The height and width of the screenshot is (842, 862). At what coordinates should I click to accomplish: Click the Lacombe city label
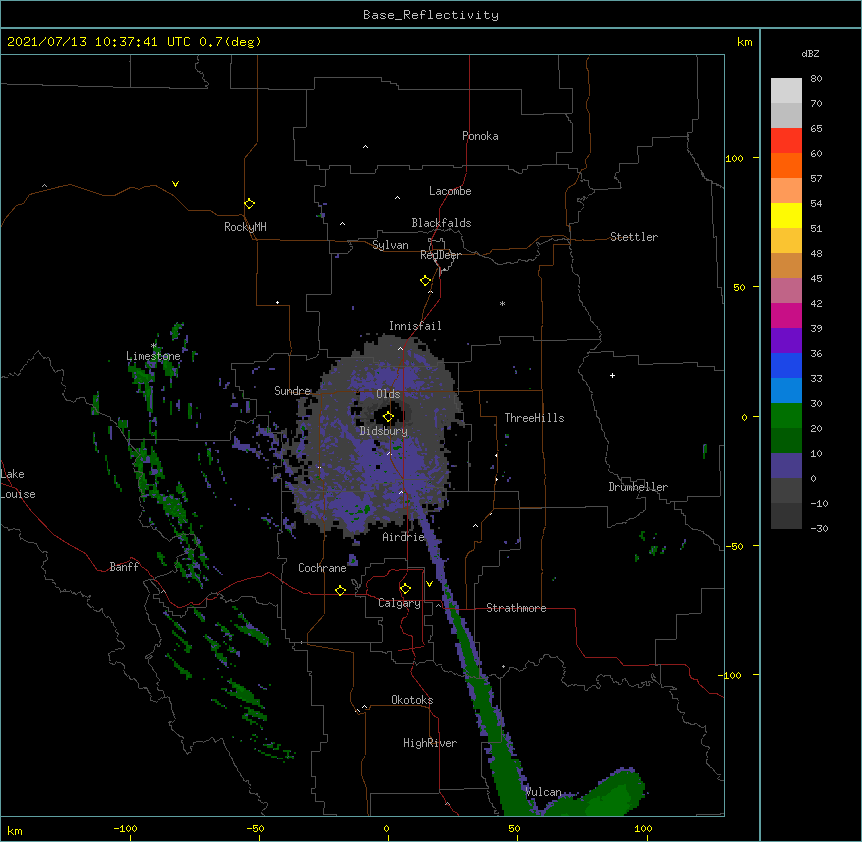coord(450,191)
